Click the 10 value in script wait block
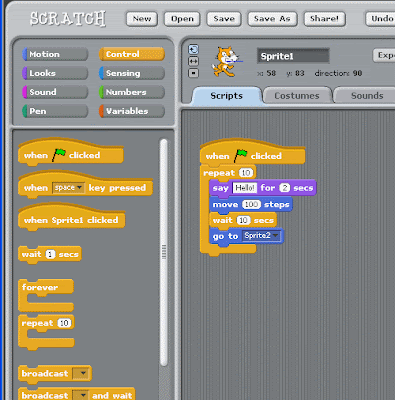Image resolution: width=395 pixels, height=400 pixels. coord(243,220)
